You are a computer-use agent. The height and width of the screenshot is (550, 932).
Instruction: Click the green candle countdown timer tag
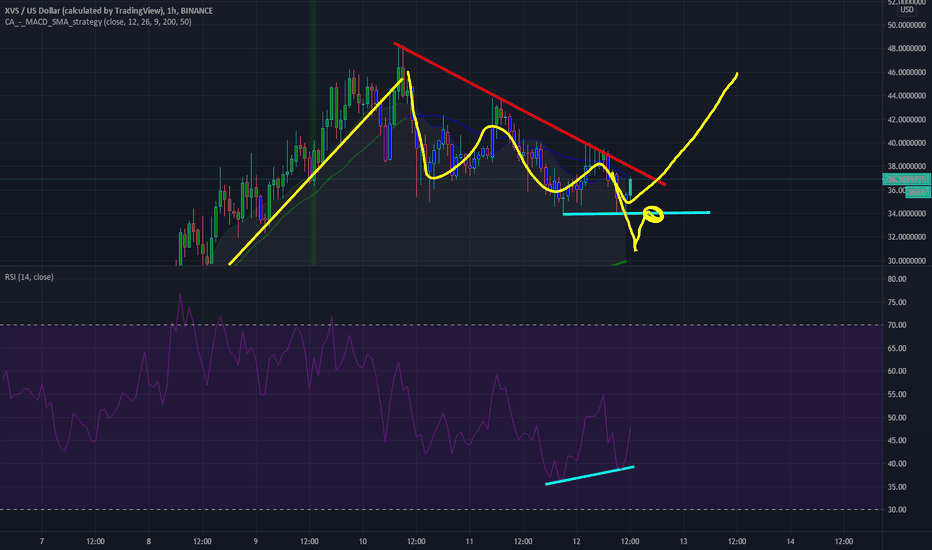918,192
